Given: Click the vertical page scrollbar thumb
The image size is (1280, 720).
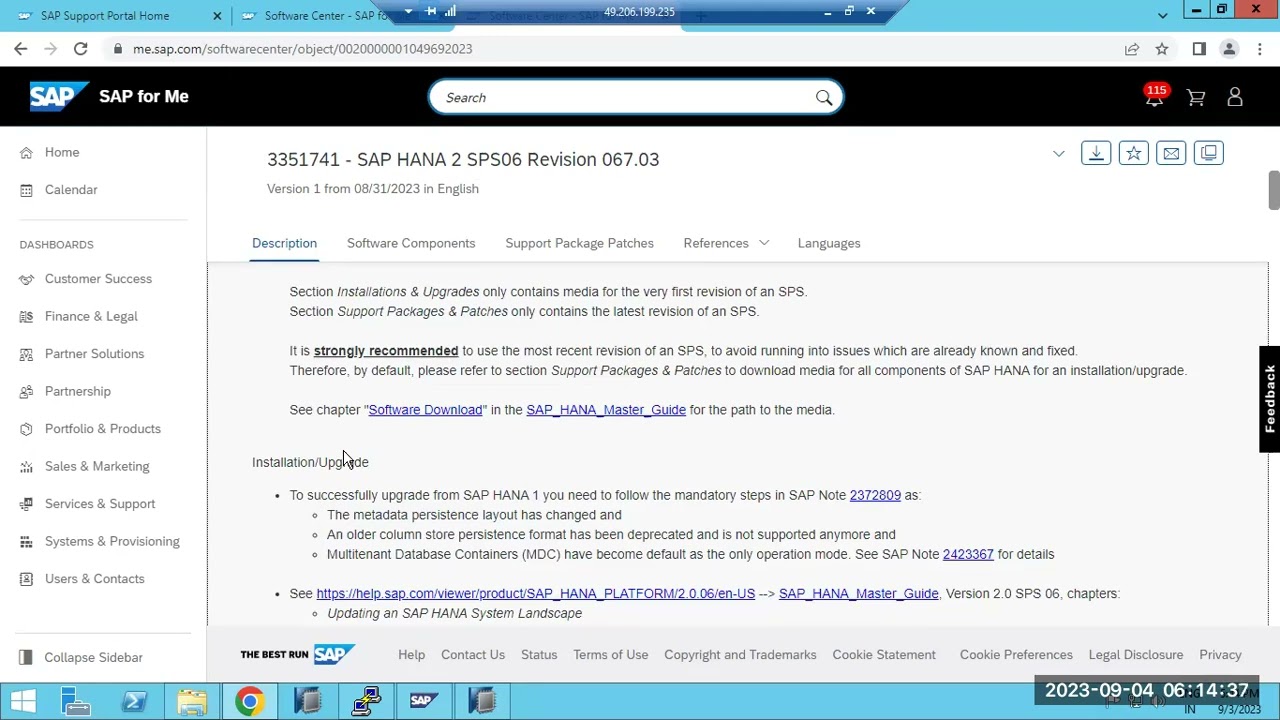Looking at the screenshot, I should tap(1274, 190).
